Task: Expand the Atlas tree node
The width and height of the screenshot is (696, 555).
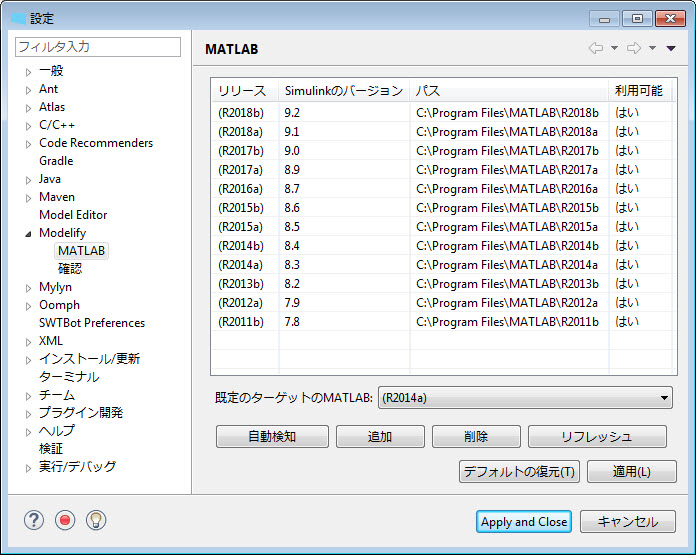Action: point(28,108)
